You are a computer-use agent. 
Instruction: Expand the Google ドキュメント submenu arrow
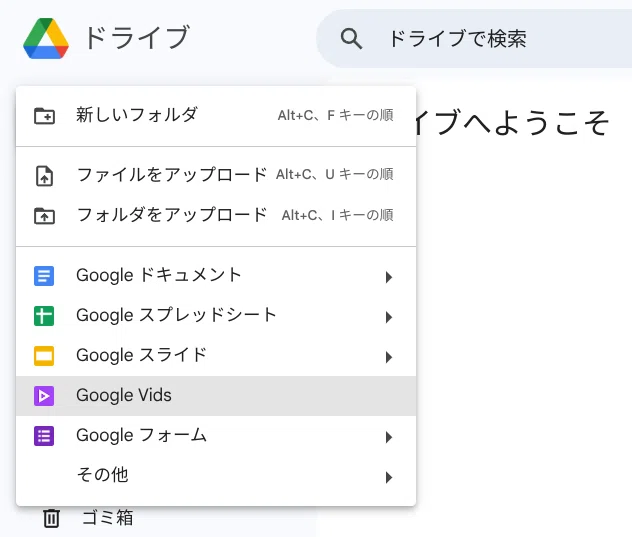tap(389, 277)
